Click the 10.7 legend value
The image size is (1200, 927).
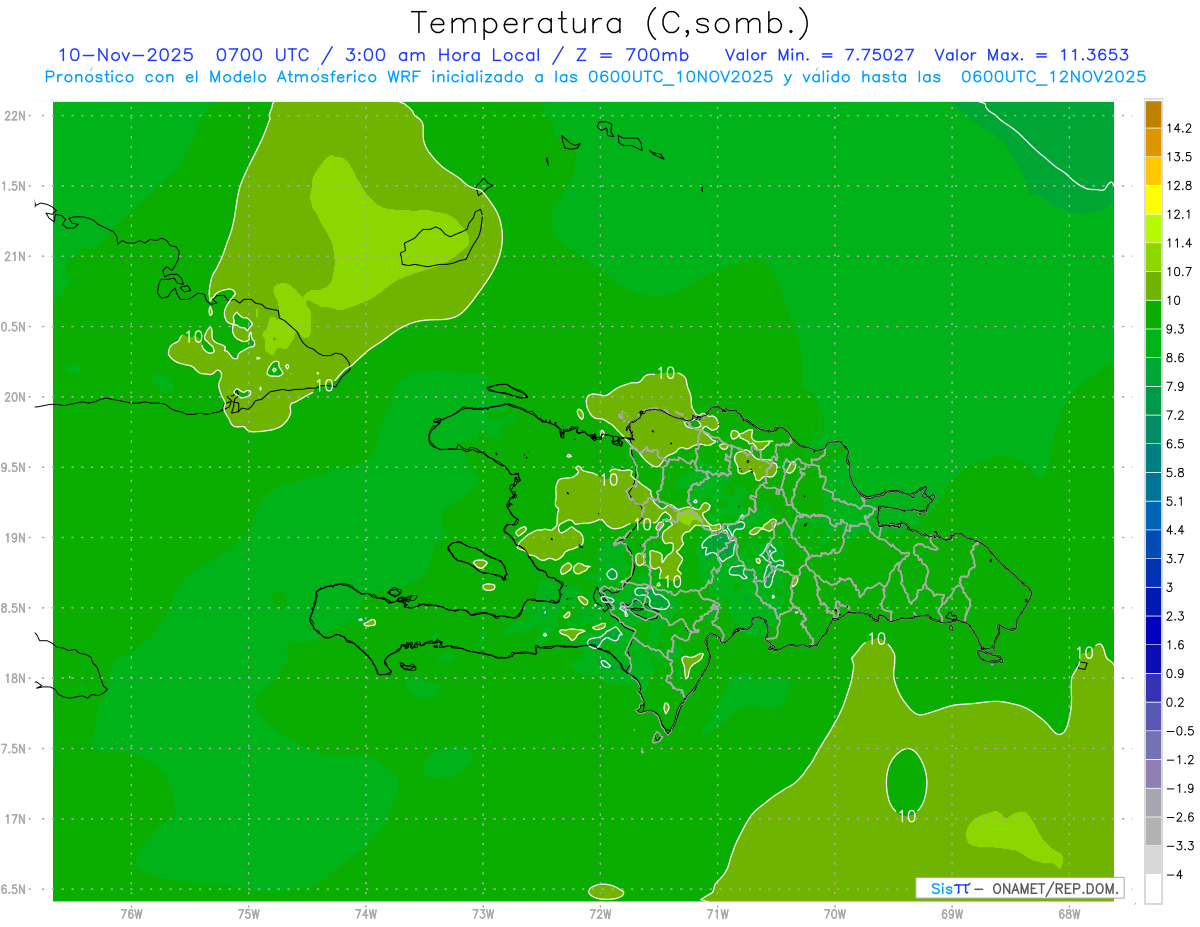[1179, 272]
